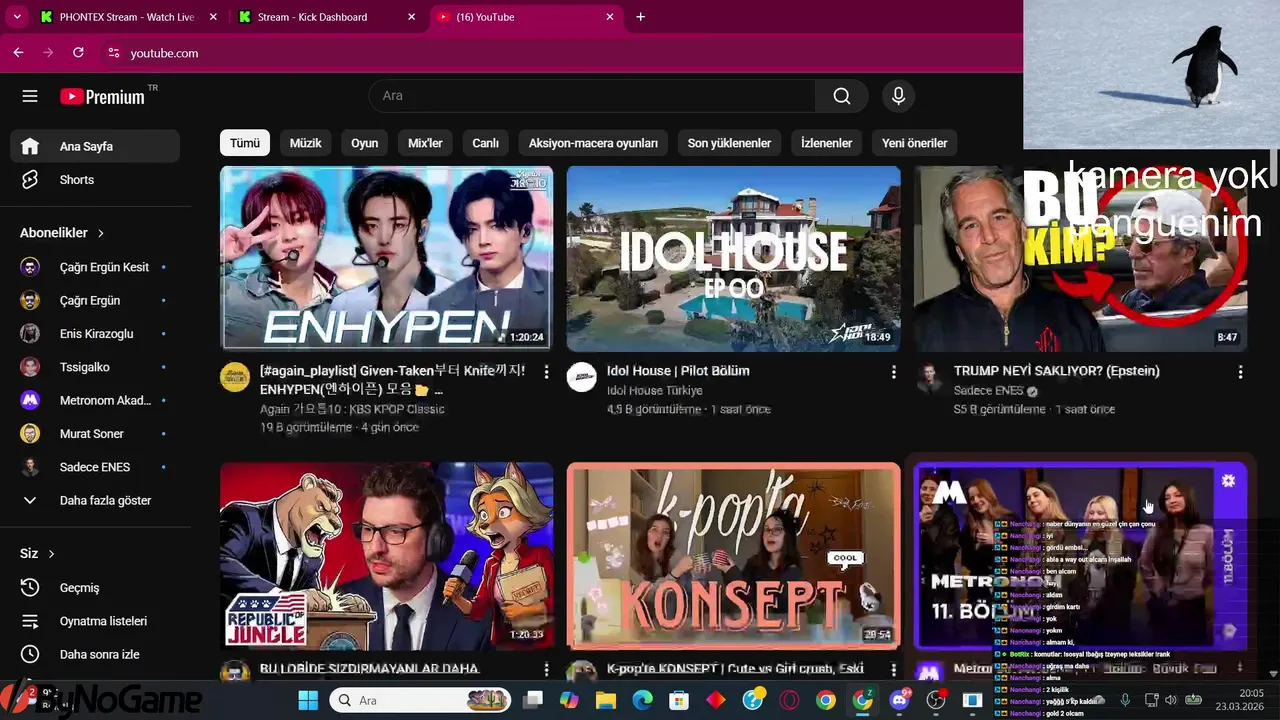Screen dimensions: 1280x720
Task: Click Sadece ENES avatar beside Trump video
Action: pos(929,377)
